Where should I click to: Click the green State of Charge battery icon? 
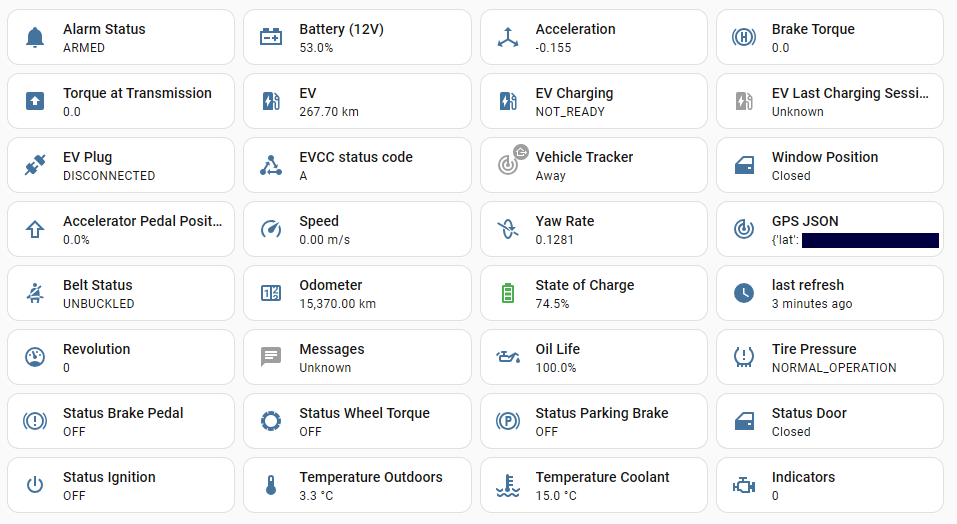507,294
